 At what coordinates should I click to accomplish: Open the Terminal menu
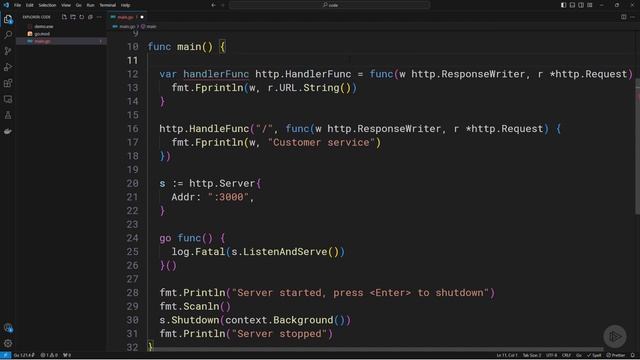(x=108, y=5)
